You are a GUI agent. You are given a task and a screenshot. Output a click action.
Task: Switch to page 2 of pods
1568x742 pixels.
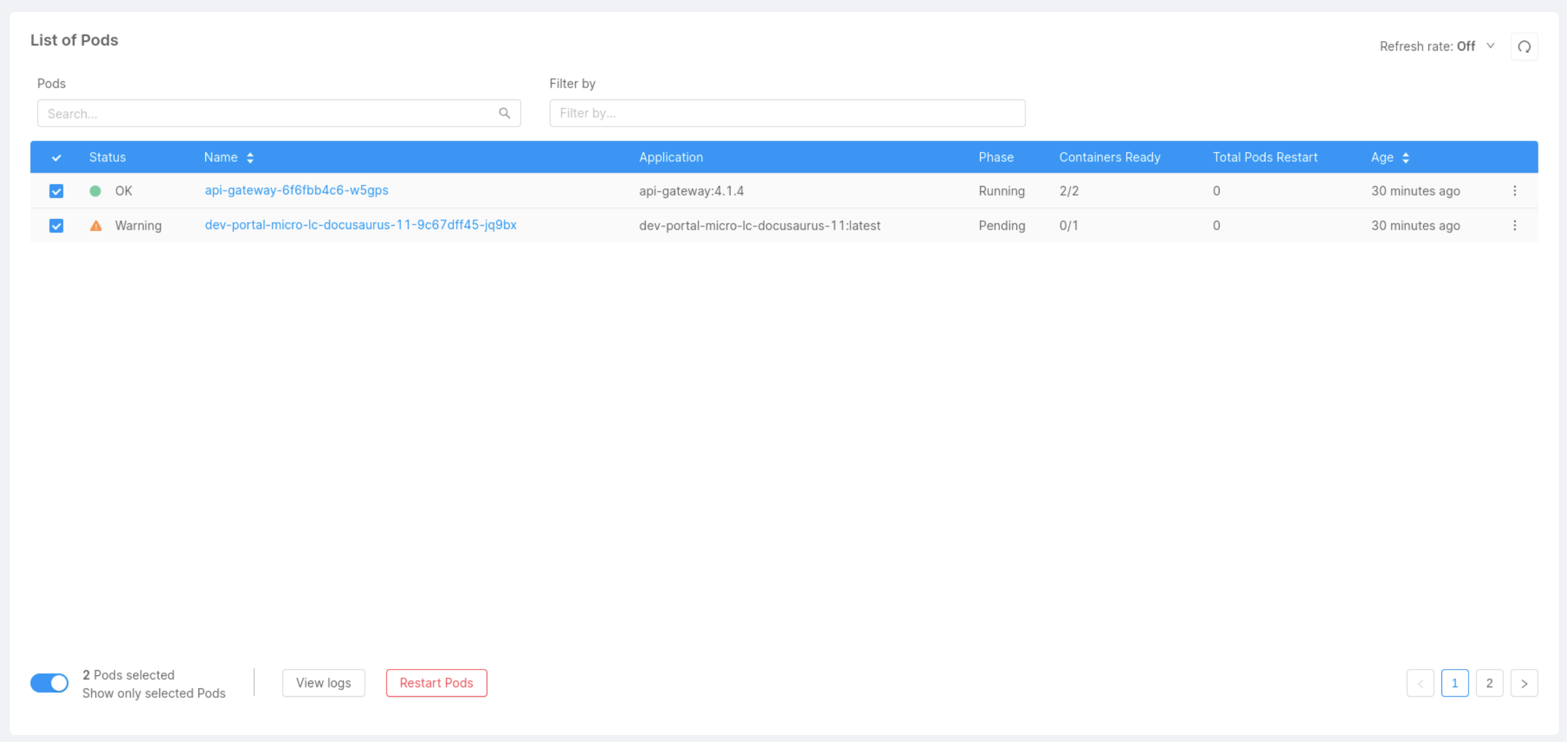coord(1489,684)
